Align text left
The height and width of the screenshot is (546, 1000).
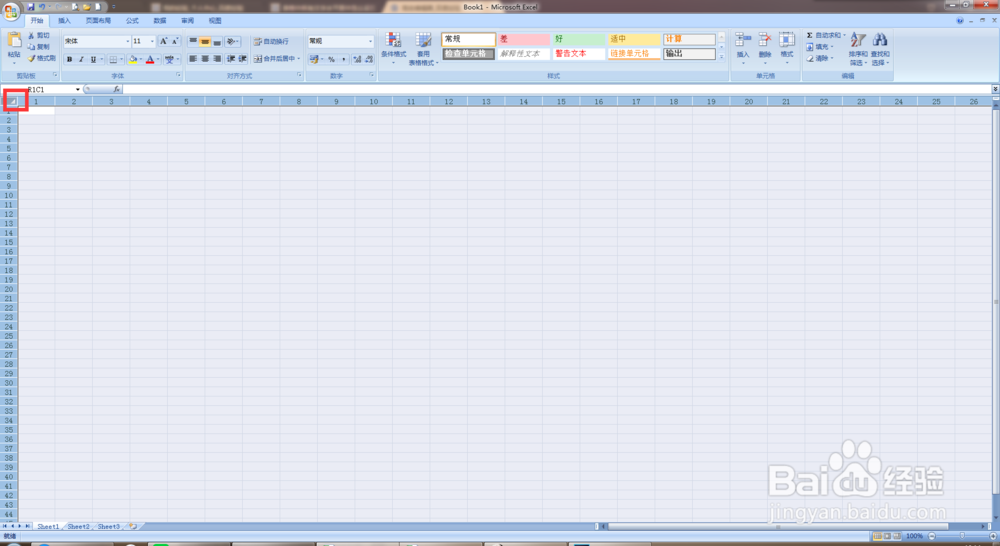point(193,59)
